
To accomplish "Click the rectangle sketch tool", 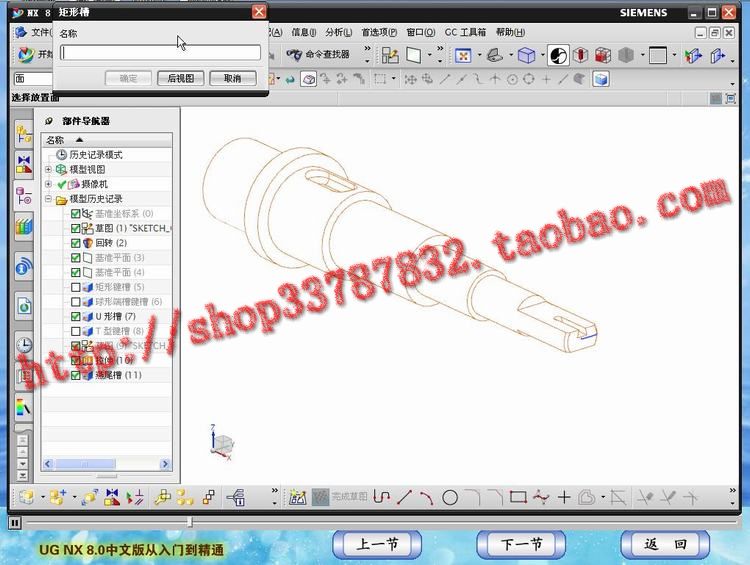I will tap(518, 497).
